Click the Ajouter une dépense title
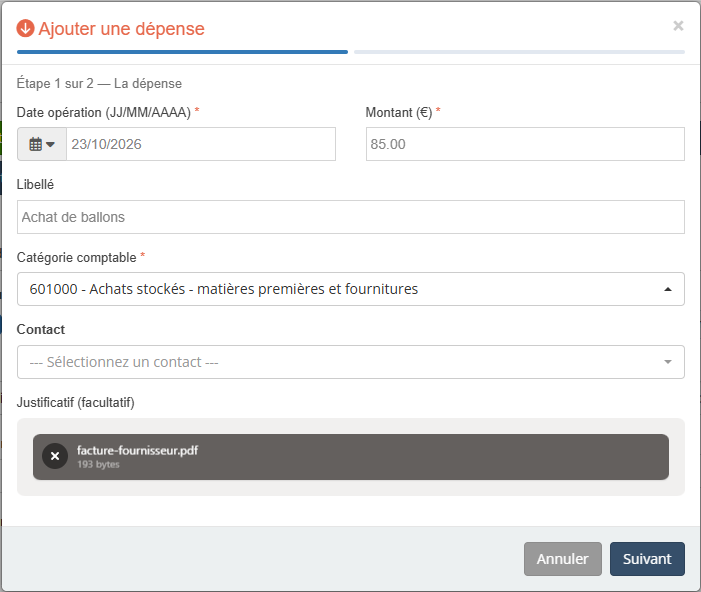Image resolution: width=701 pixels, height=592 pixels. pyautogui.click(x=121, y=29)
